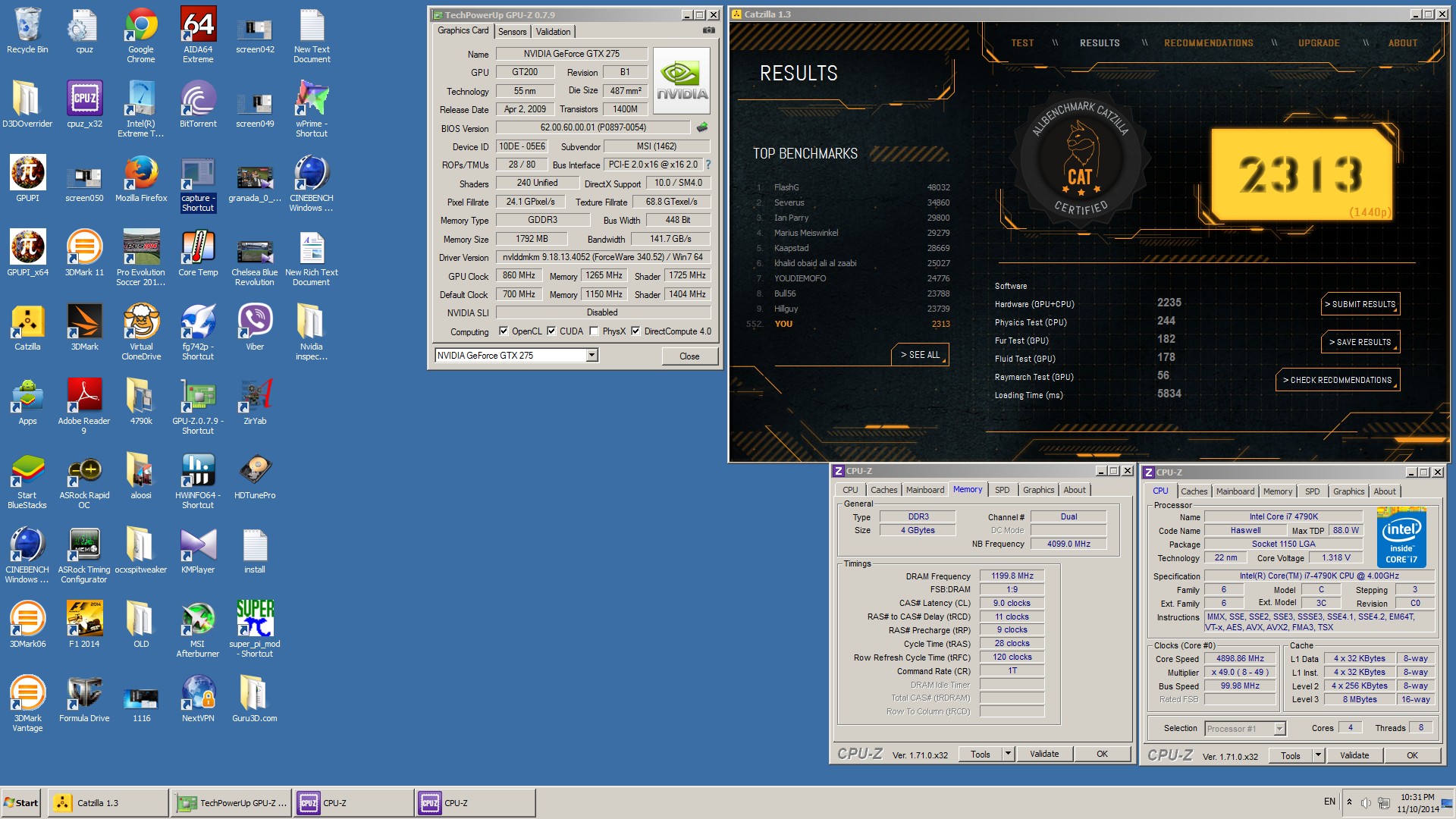Open the ABOUT section in Catzilla
This screenshot has width=1456, height=819.
(x=1403, y=43)
